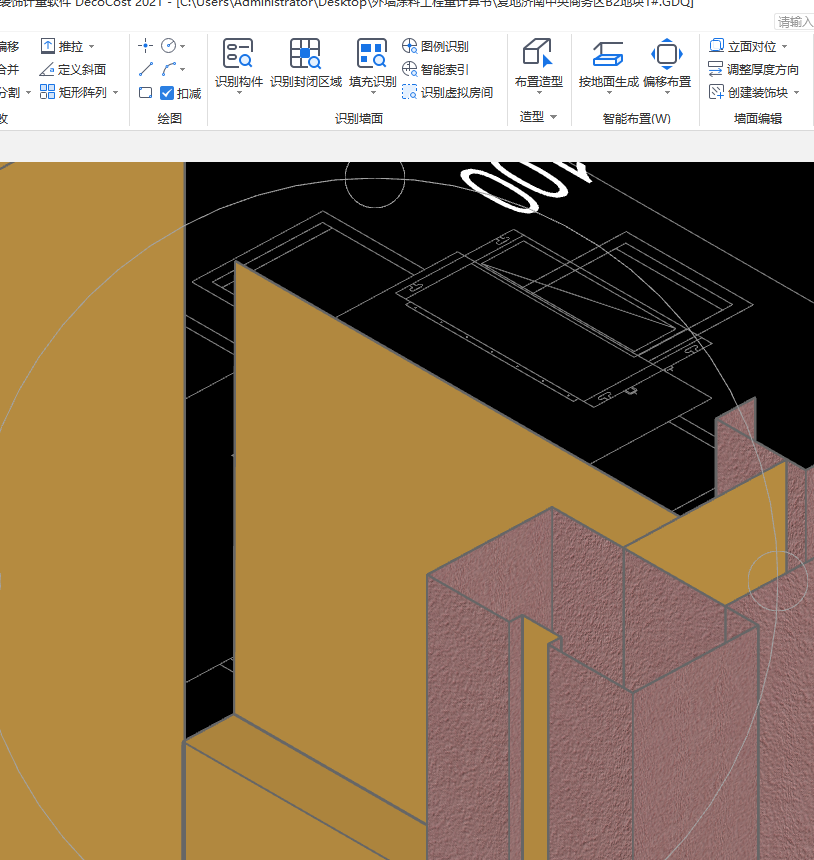Open the 推拉 dropdown arrow
This screenshot has width=814, height=860.
[92, 47]
